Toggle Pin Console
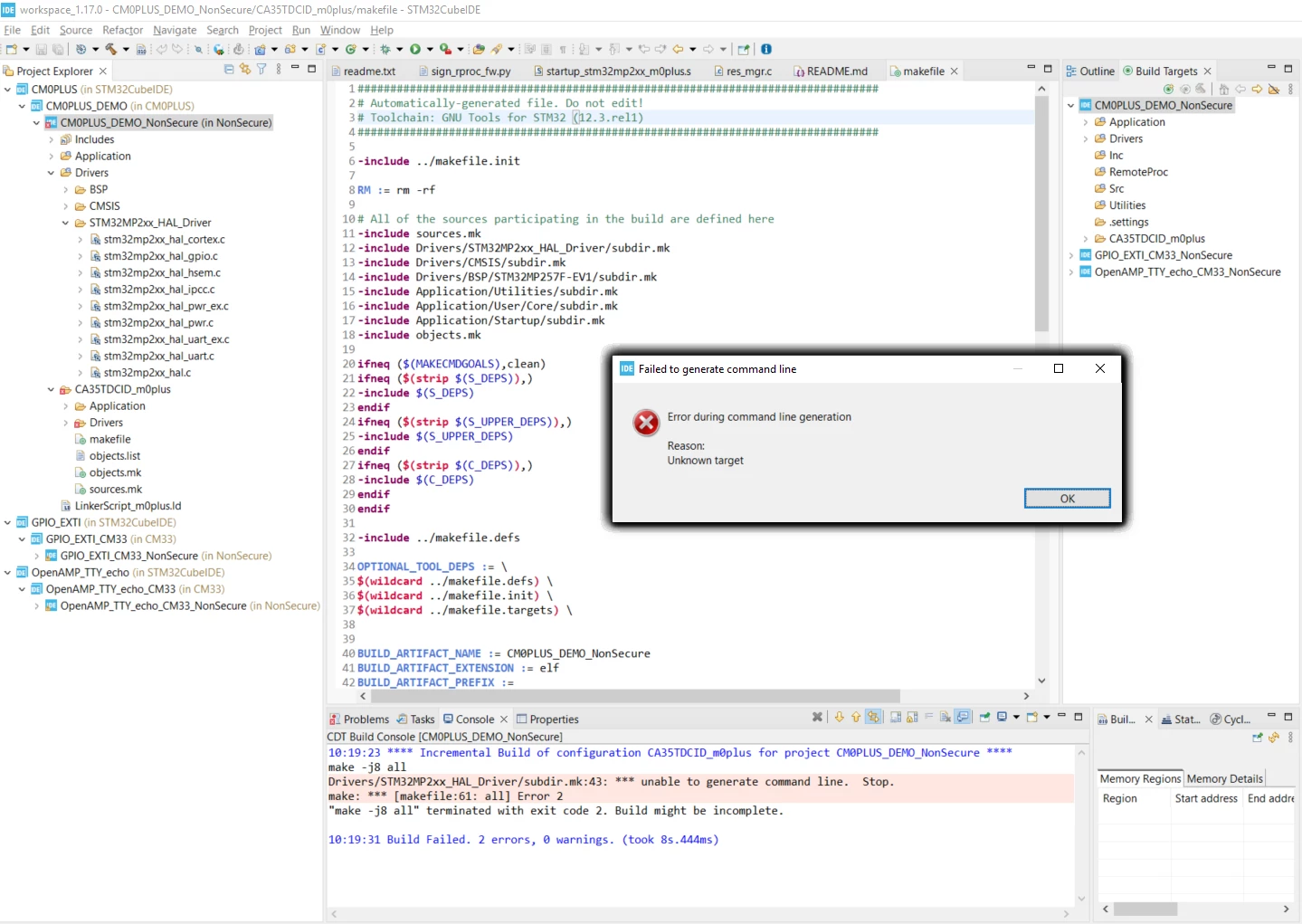The width and height of the screenshot is (1302, 924). (x=985, y=717)
